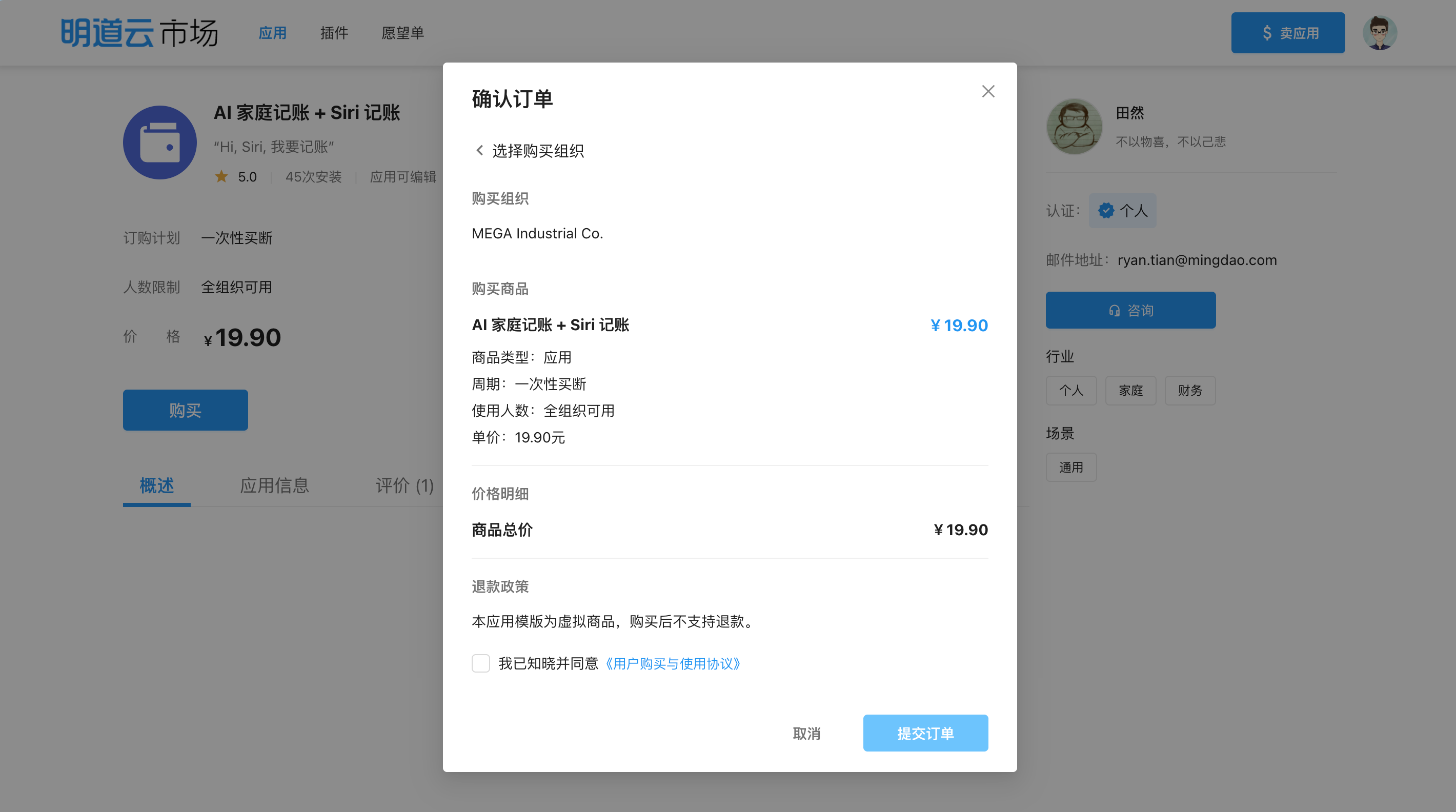Switch to 插件 navigation tab
Image resolution: width=1456 pixels, height=812 pixels.
334,33
